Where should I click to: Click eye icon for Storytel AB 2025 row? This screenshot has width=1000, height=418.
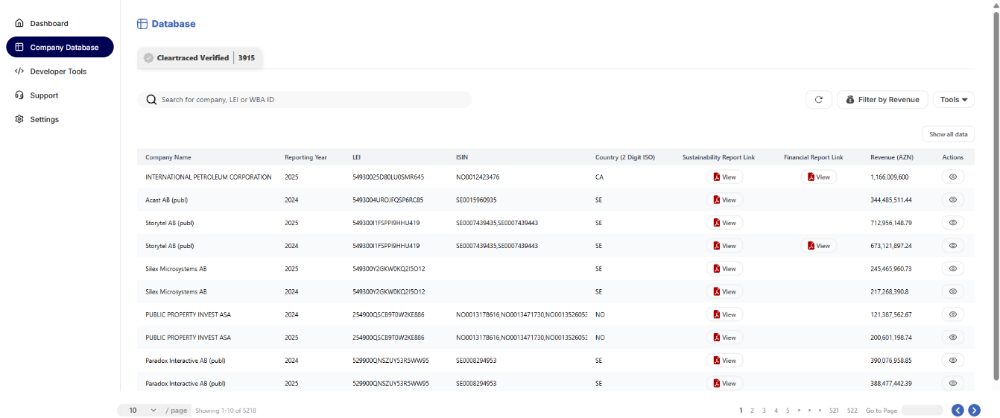coord(953,223)
